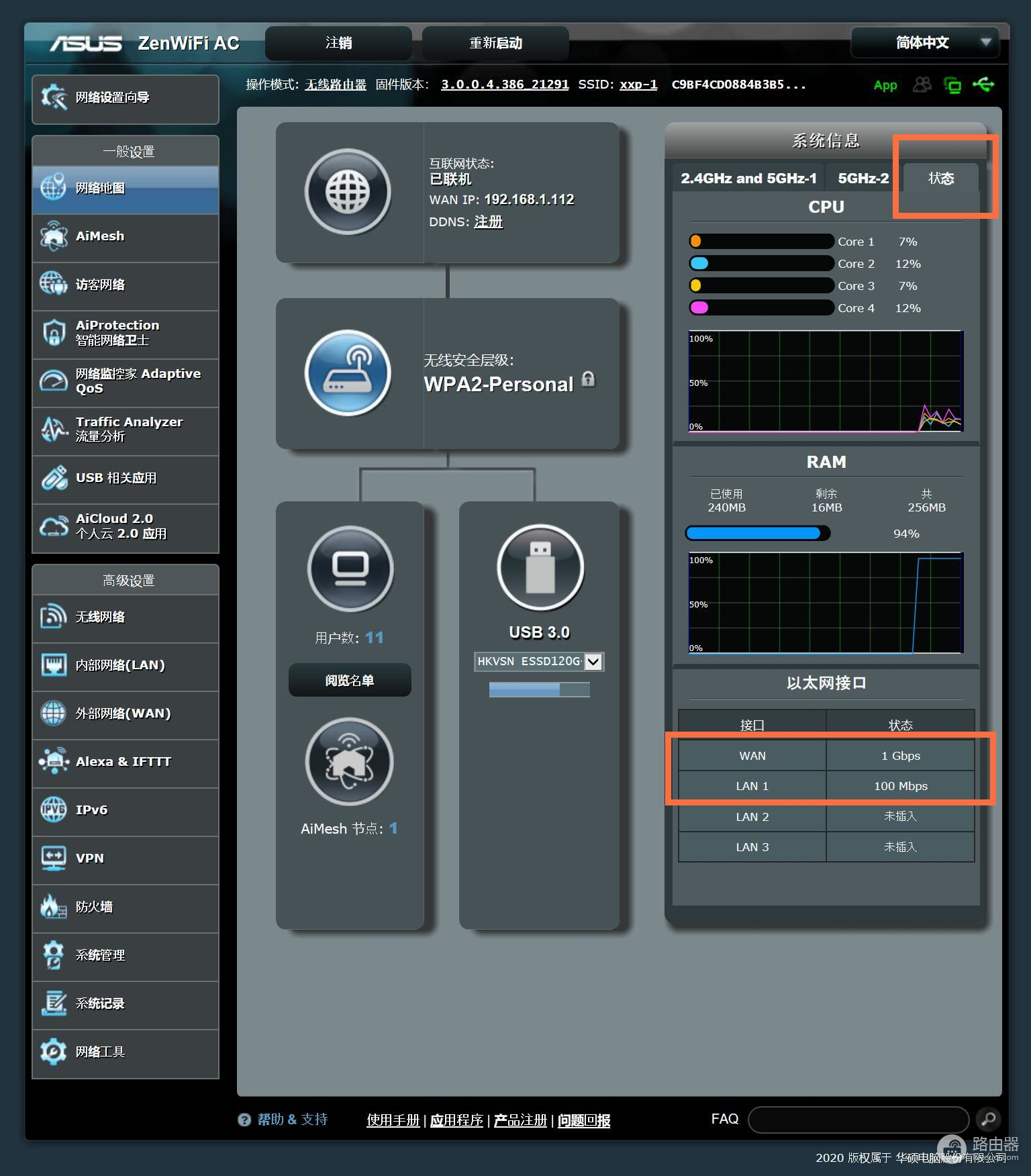Click the FAQ search magnifier icon
This screenshot has width=1031, height=1176.
pyautogui.click(x=988, y=1119)
